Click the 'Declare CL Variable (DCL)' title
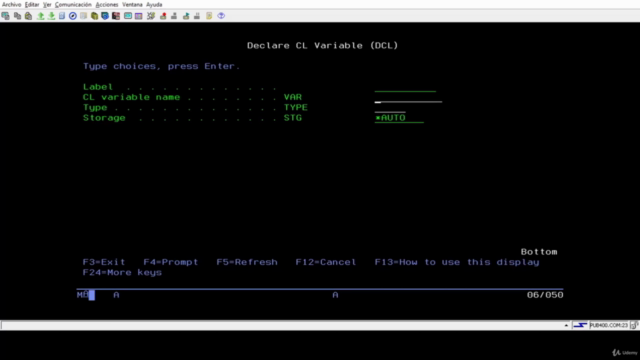640x360 pixels. click(x=322, y=45)
